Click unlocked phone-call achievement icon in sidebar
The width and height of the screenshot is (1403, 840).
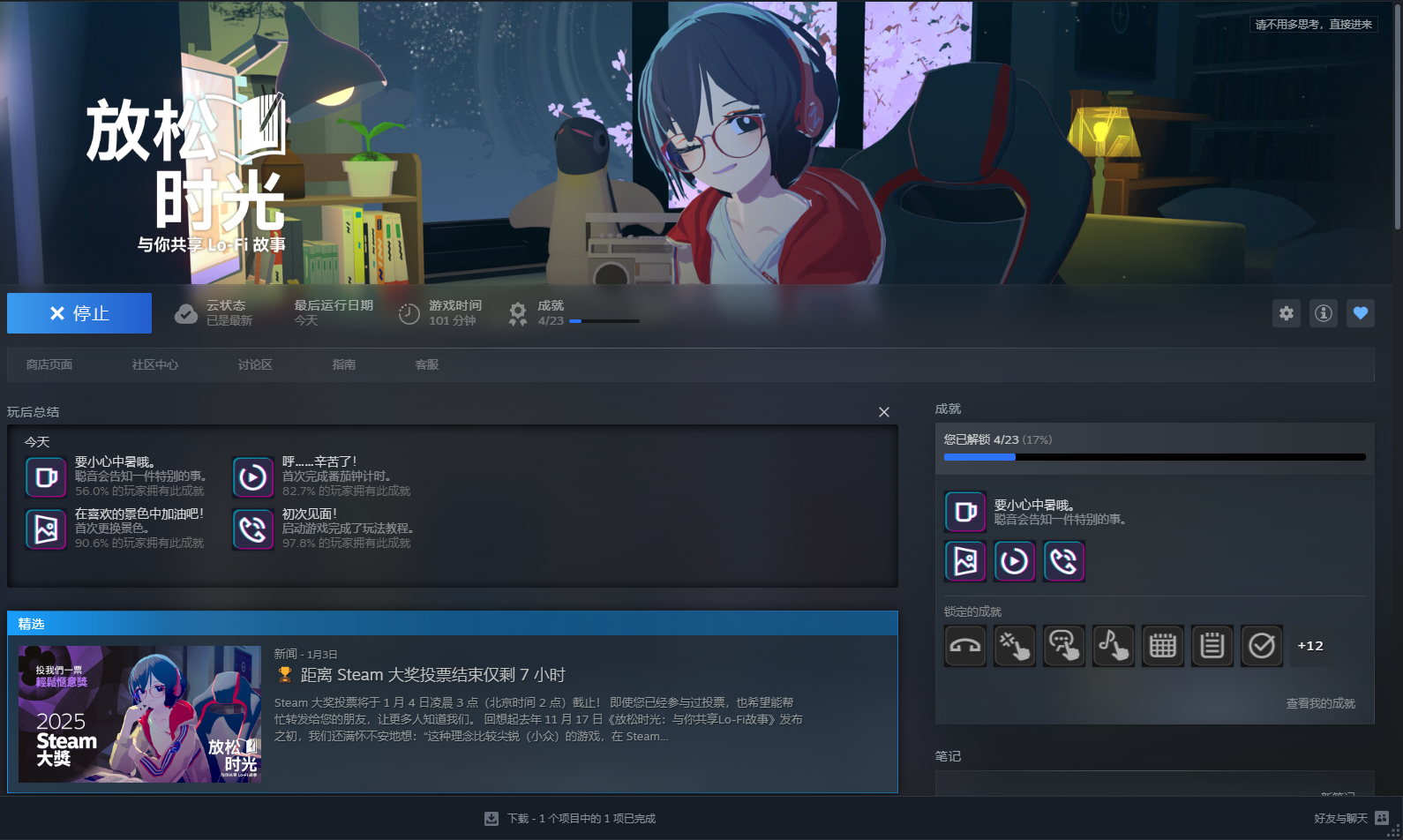click(1064, 561)
